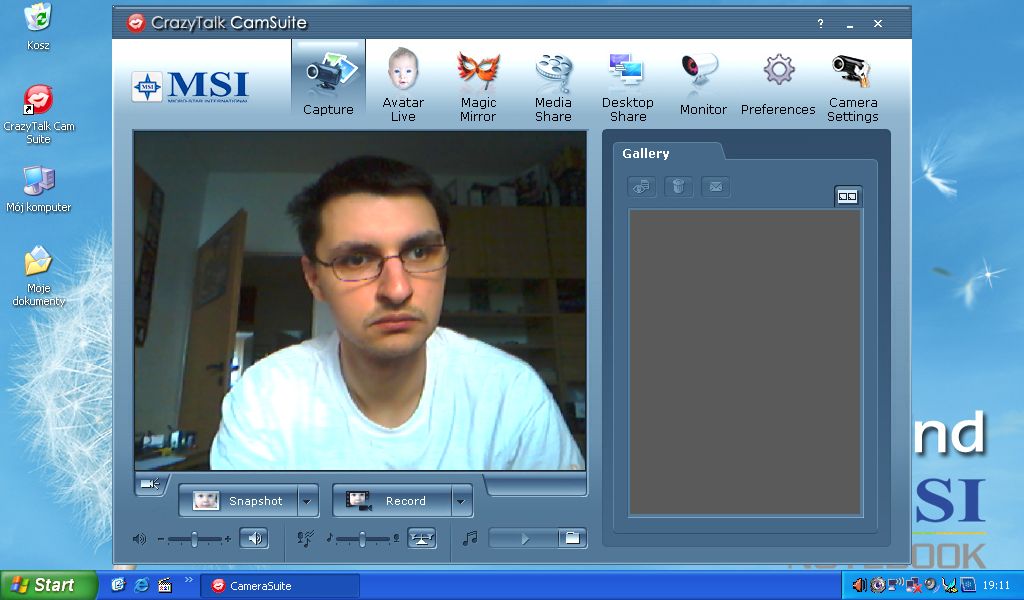
Task: Browse for a music file with the folder button
Action: [572, 538]
